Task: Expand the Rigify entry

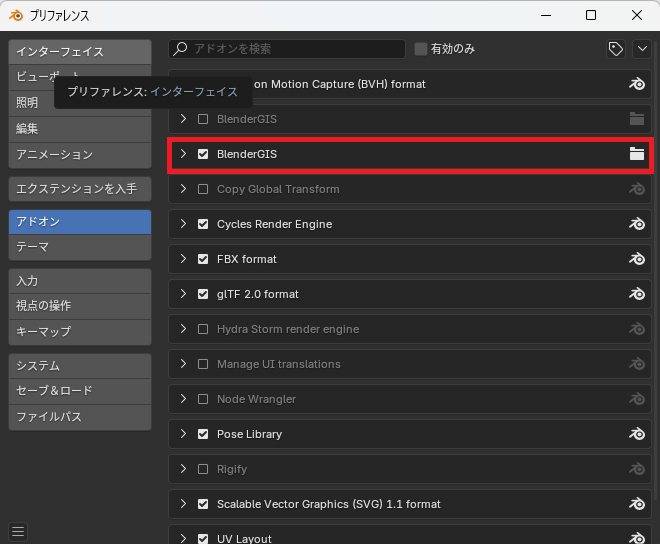Action: [183, 468]
